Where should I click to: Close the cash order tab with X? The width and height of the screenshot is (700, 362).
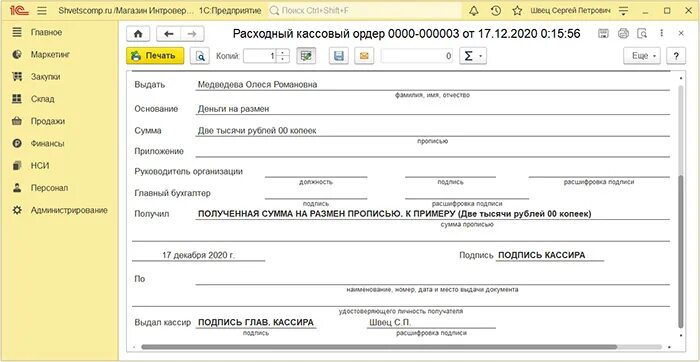pyautogui.click(x=681, y=33)
